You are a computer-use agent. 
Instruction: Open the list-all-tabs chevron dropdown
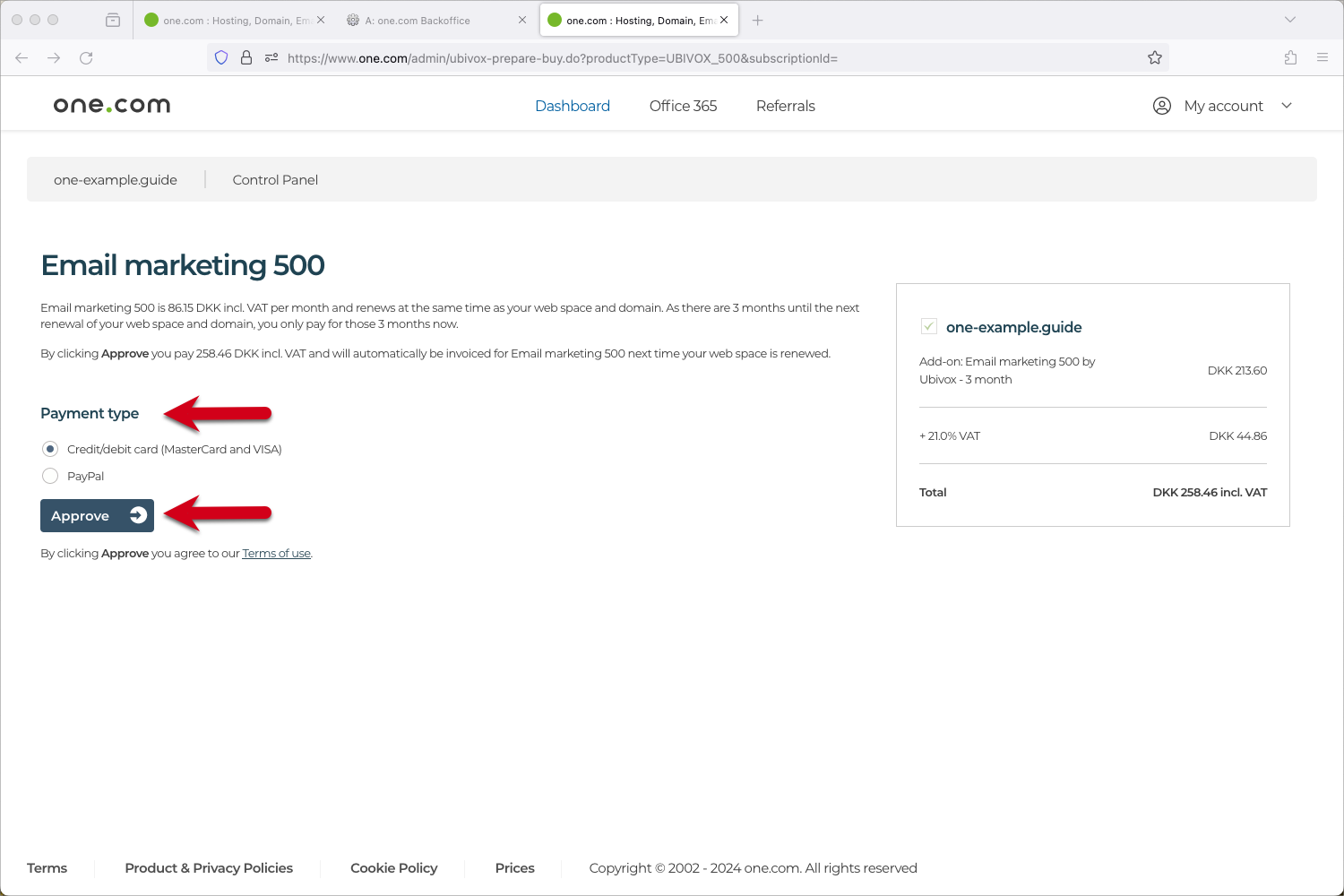click(x=1289, y=19)
